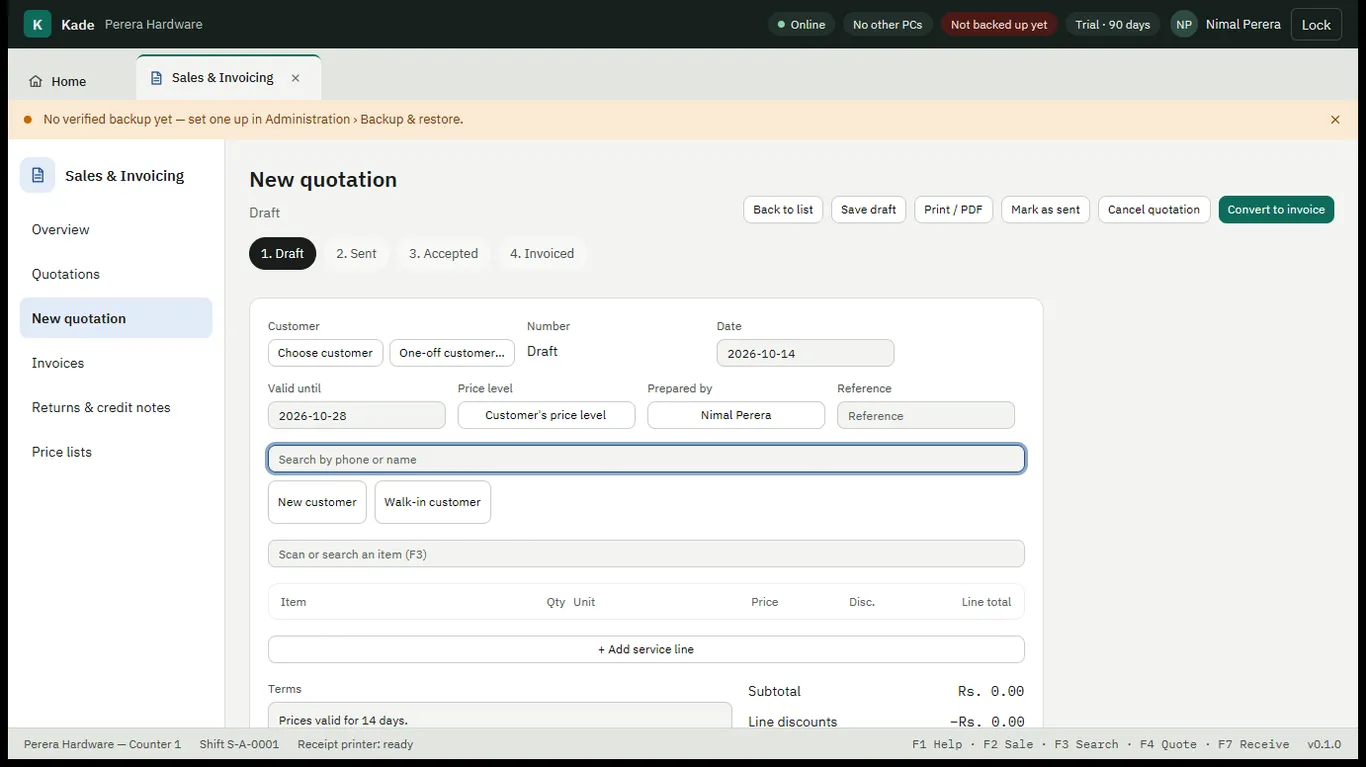
Task: Click Cancel quotation
Action: (x=1153, y=209)
